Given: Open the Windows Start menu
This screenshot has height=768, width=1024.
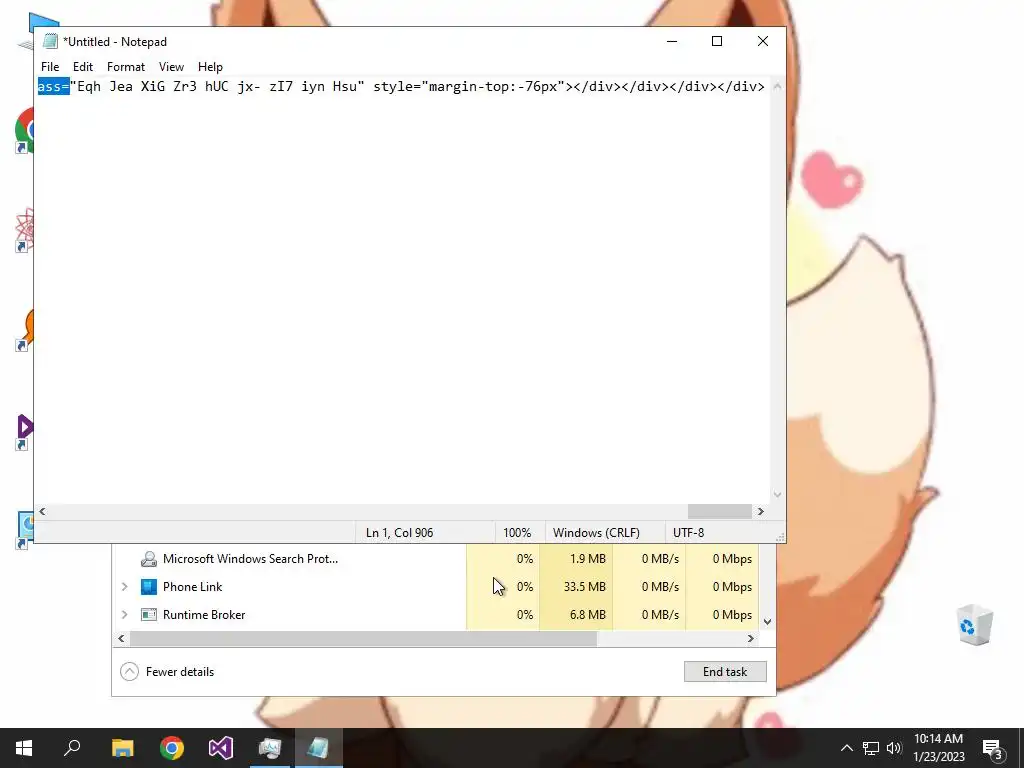Looking at the screenshot, I should (24, 748).
